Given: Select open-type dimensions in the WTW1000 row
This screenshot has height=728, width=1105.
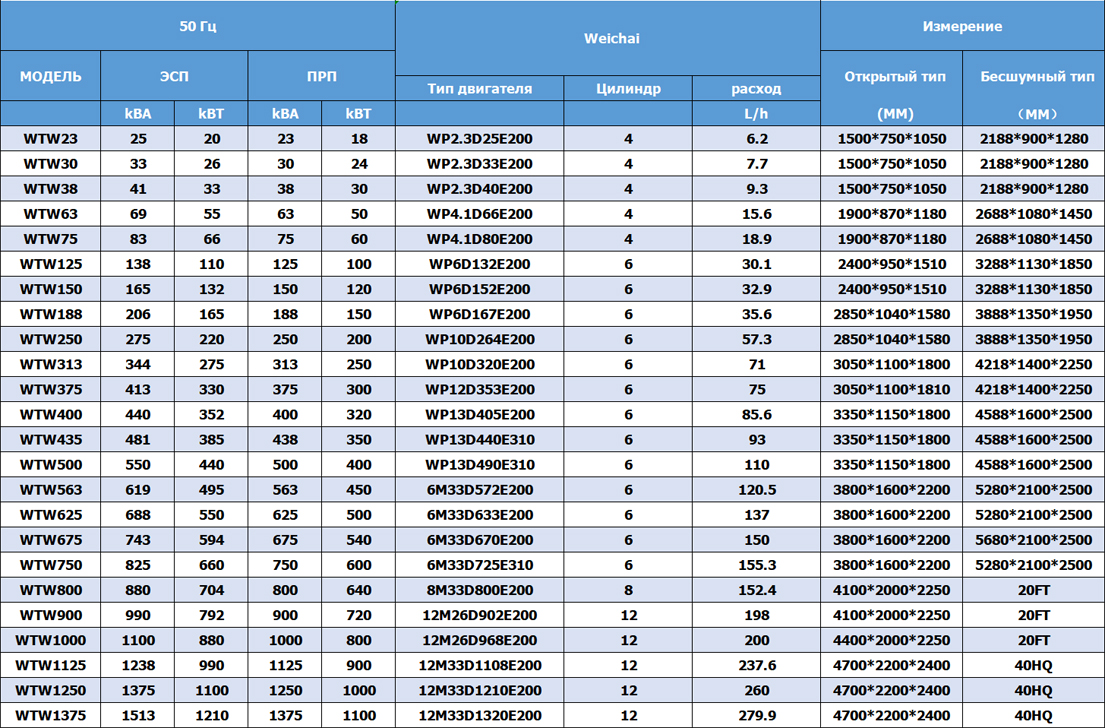Looking at the screenshot, I should tap(891, 641).
